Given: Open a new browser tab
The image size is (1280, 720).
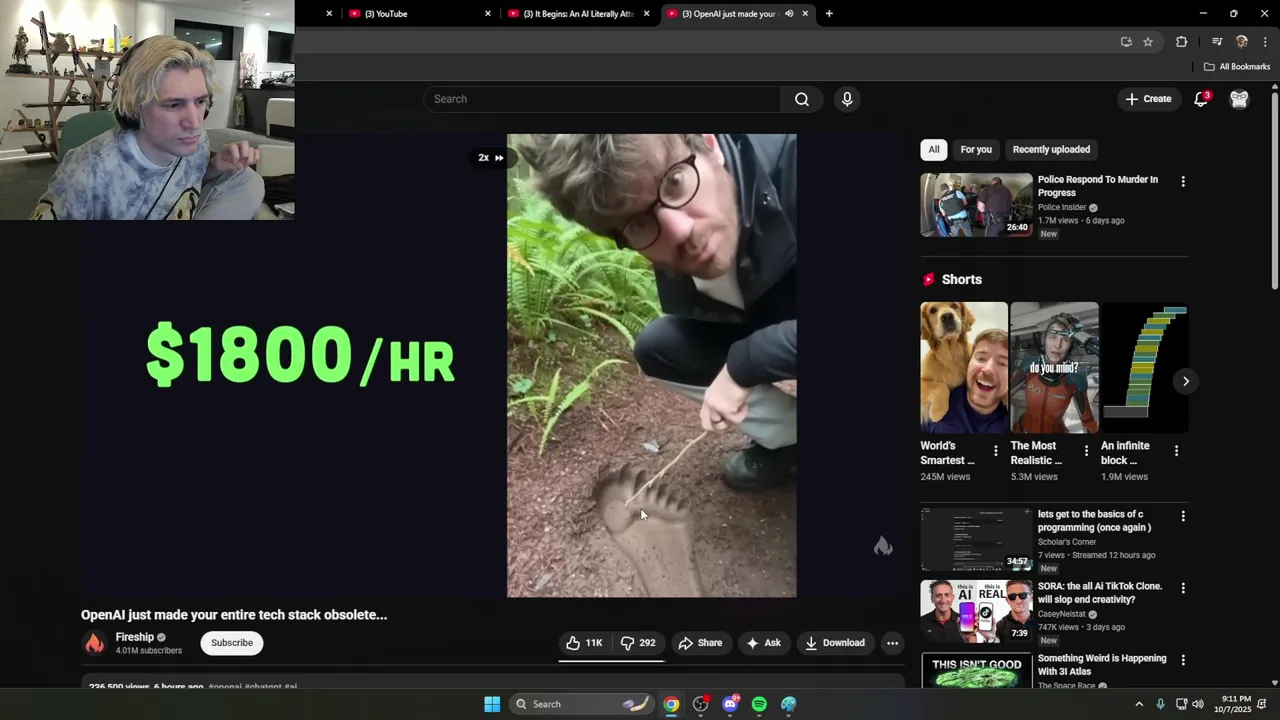Looking at the screenshot, I should point(829,14).
